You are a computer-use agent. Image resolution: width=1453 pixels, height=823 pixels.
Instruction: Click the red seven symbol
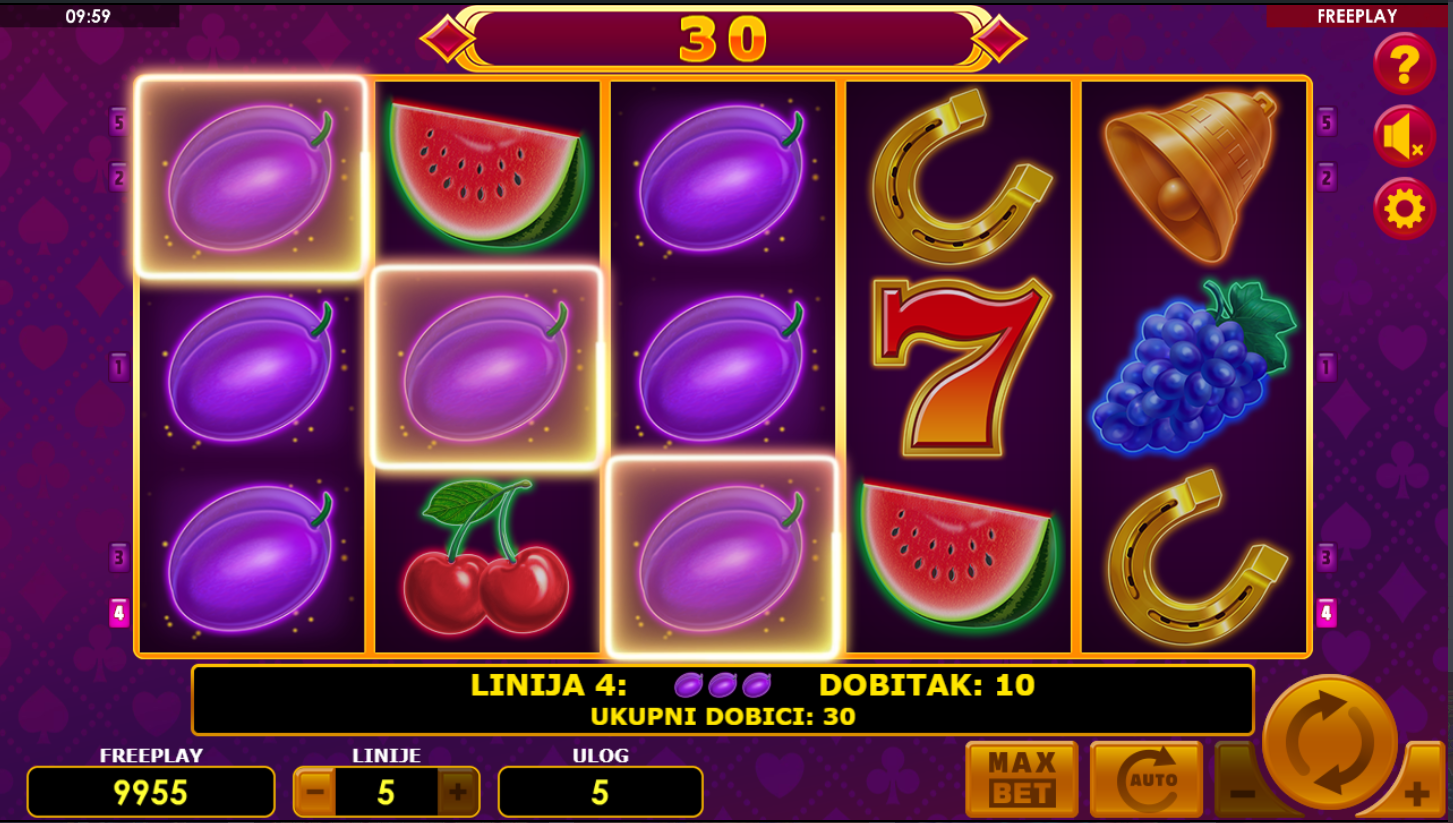[960, 366]
